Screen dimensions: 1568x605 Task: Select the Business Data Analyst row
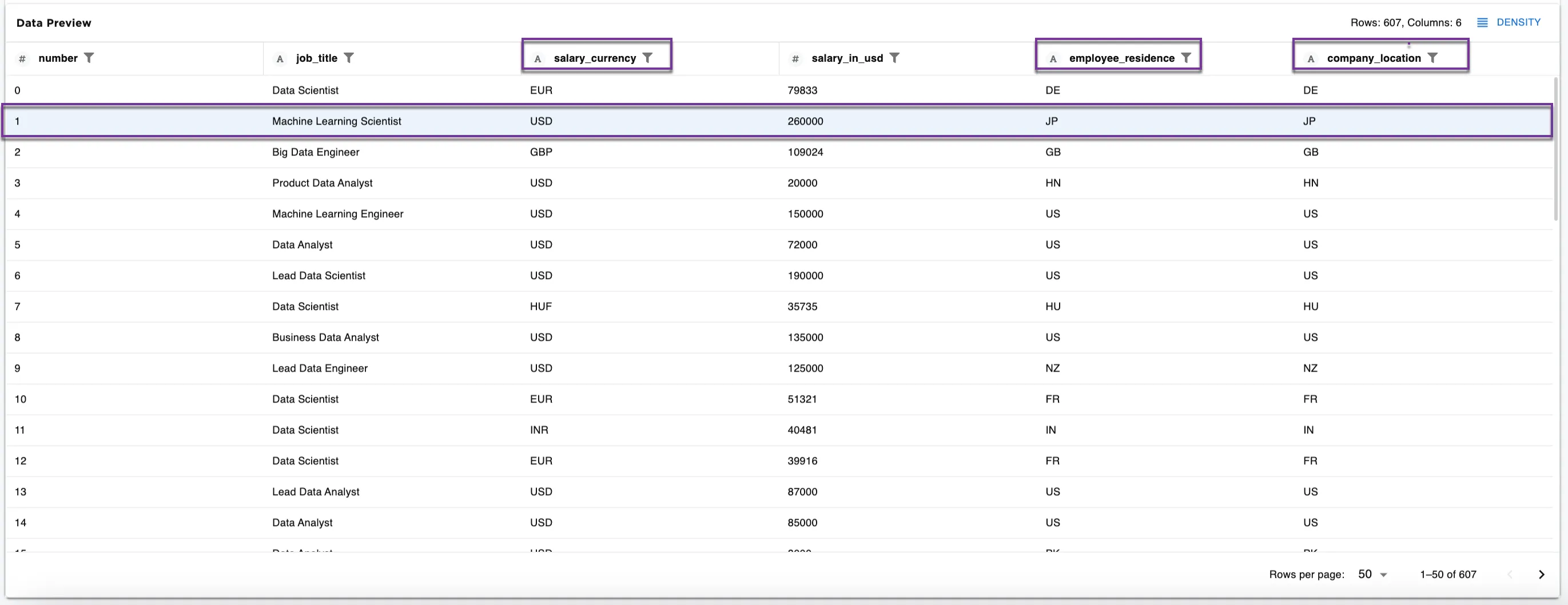[325, 337]
